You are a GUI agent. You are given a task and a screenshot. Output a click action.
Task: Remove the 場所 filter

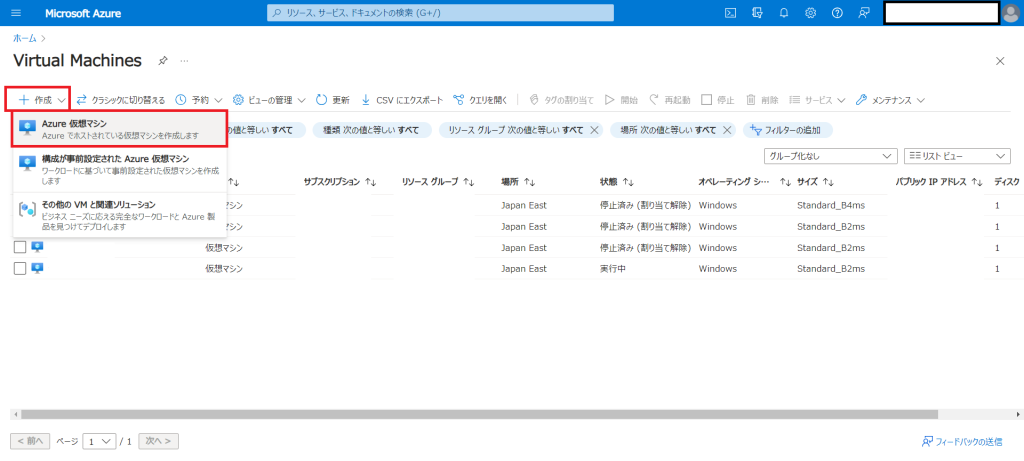(727, 130)
